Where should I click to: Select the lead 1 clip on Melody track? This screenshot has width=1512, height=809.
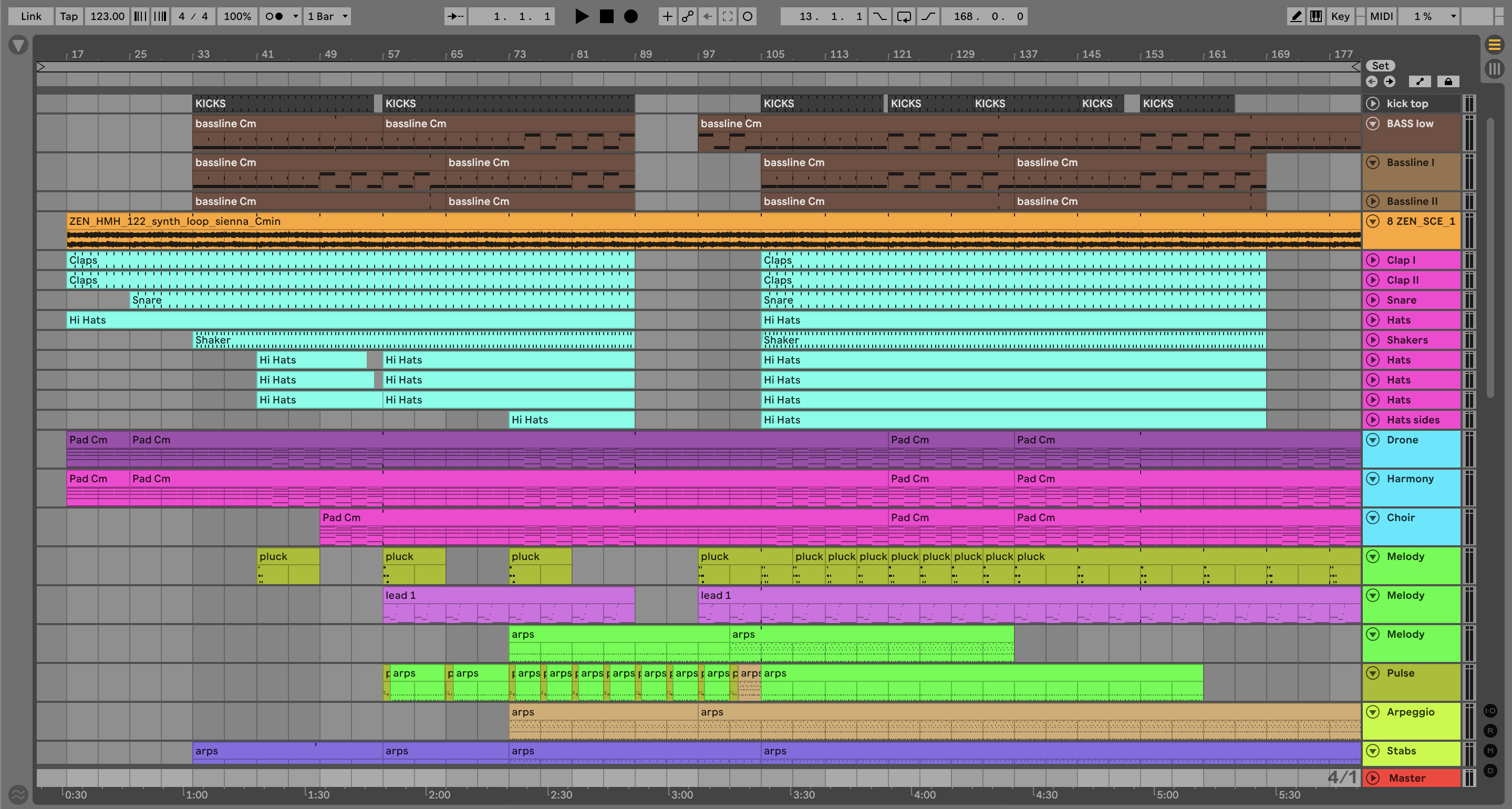tap(508, 595)
